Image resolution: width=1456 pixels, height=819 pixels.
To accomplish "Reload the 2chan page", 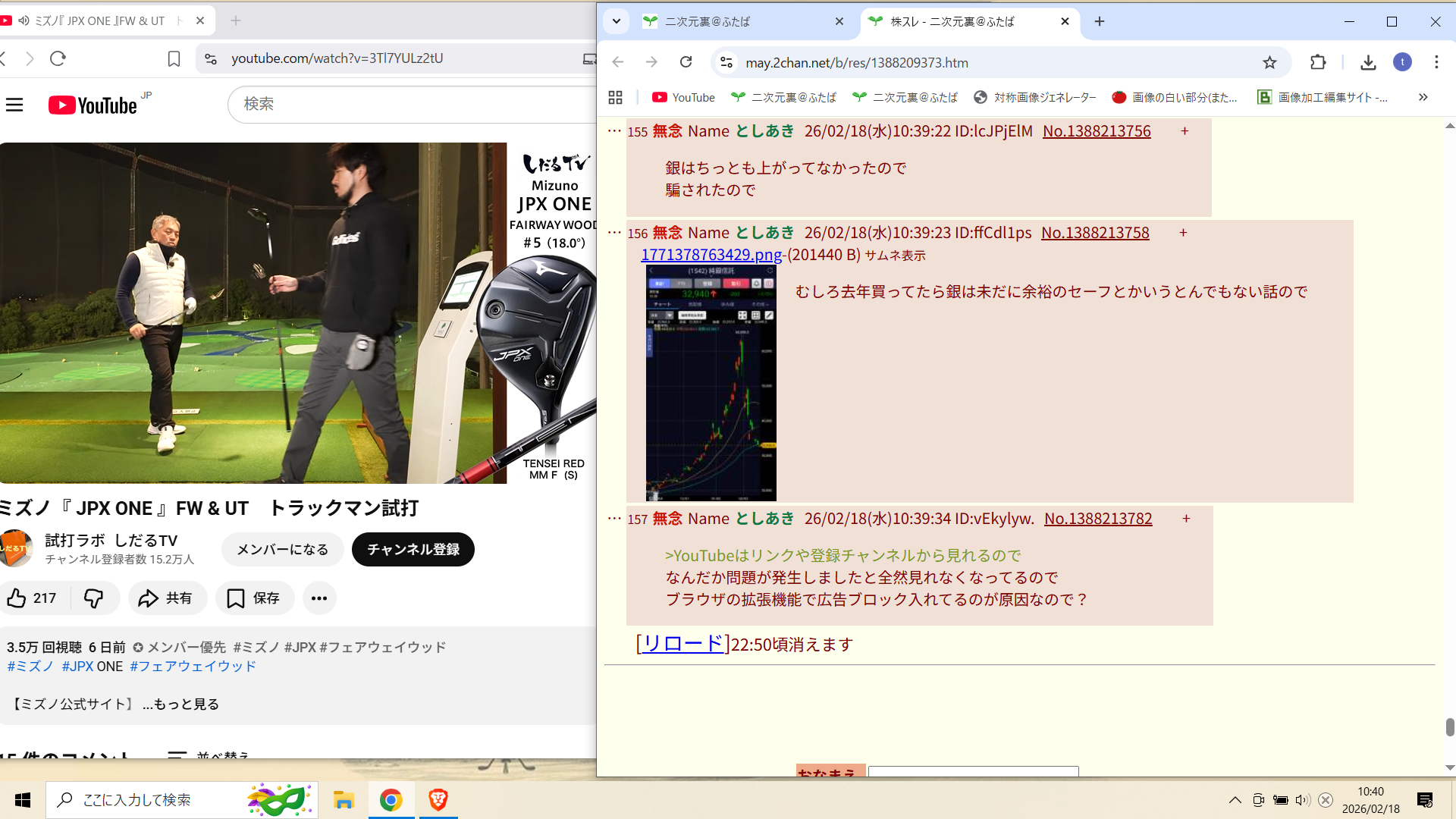I will click(686, 63).
